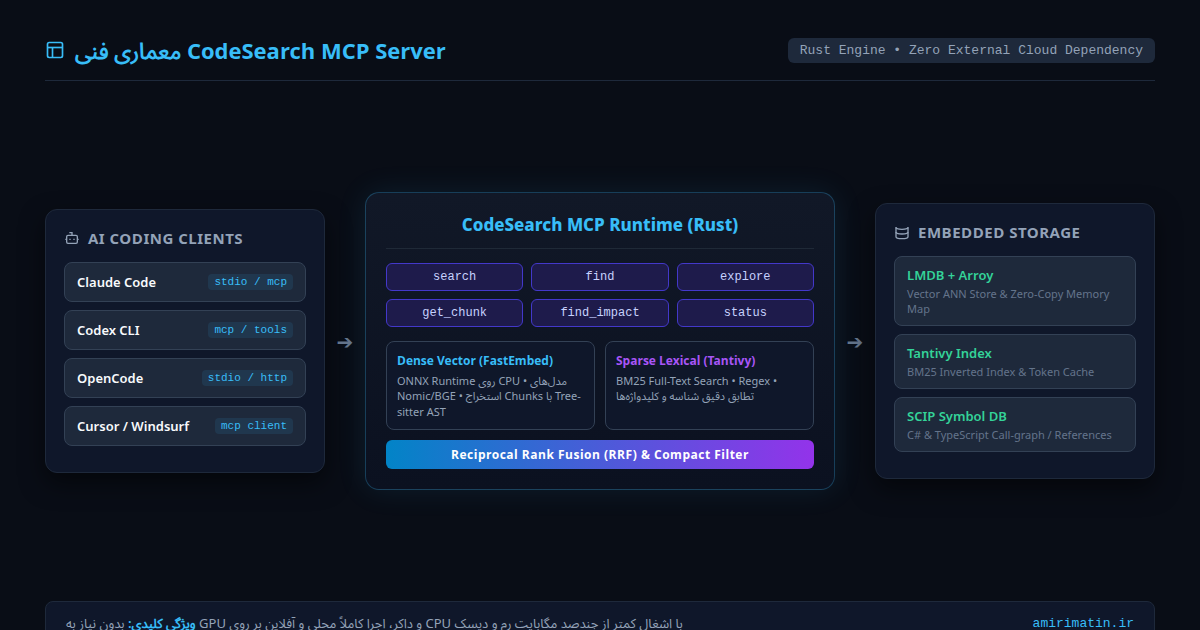
Task: Select the get_chunk tool button
Action: (454, 312)
